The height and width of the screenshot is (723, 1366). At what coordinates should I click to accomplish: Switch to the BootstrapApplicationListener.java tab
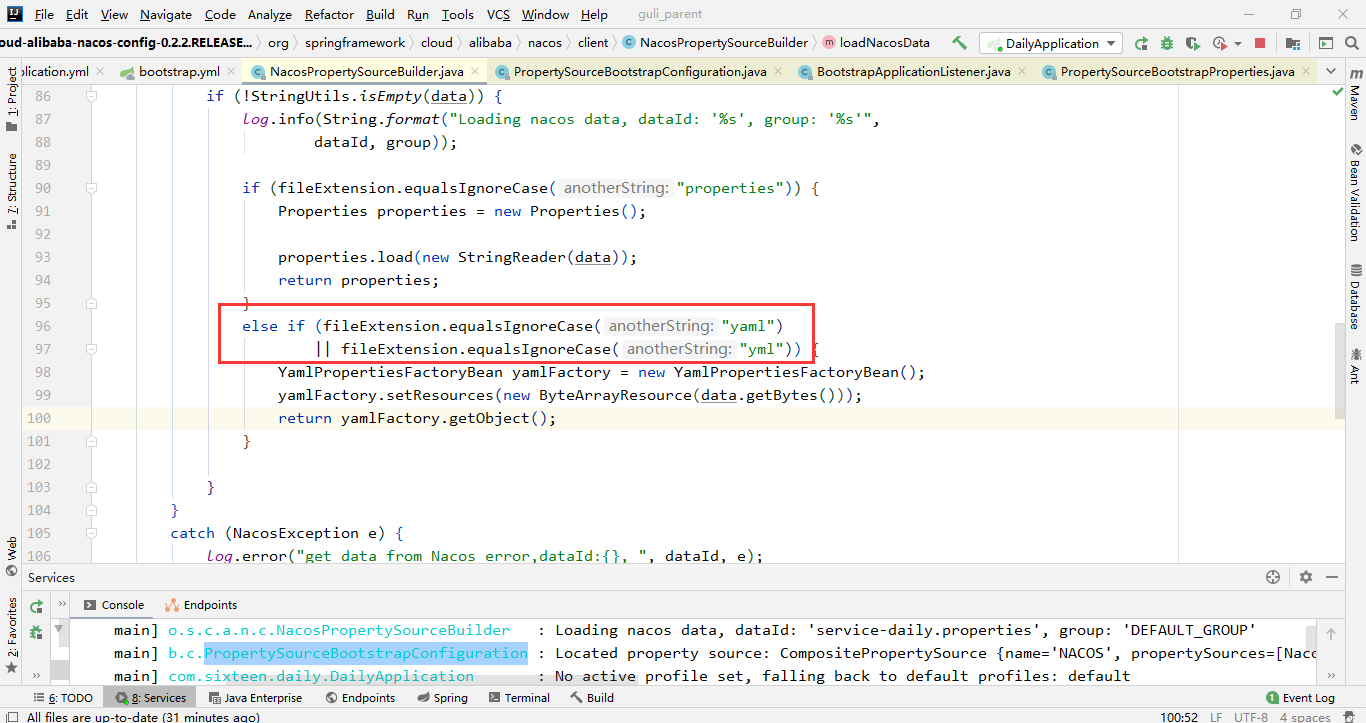point(913,72)
